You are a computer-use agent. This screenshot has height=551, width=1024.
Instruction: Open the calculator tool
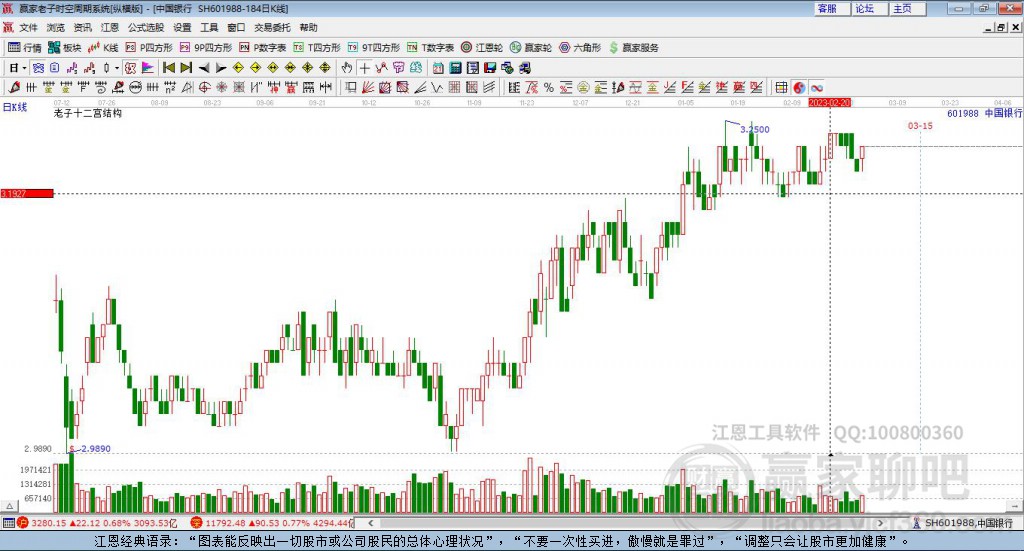456,68
